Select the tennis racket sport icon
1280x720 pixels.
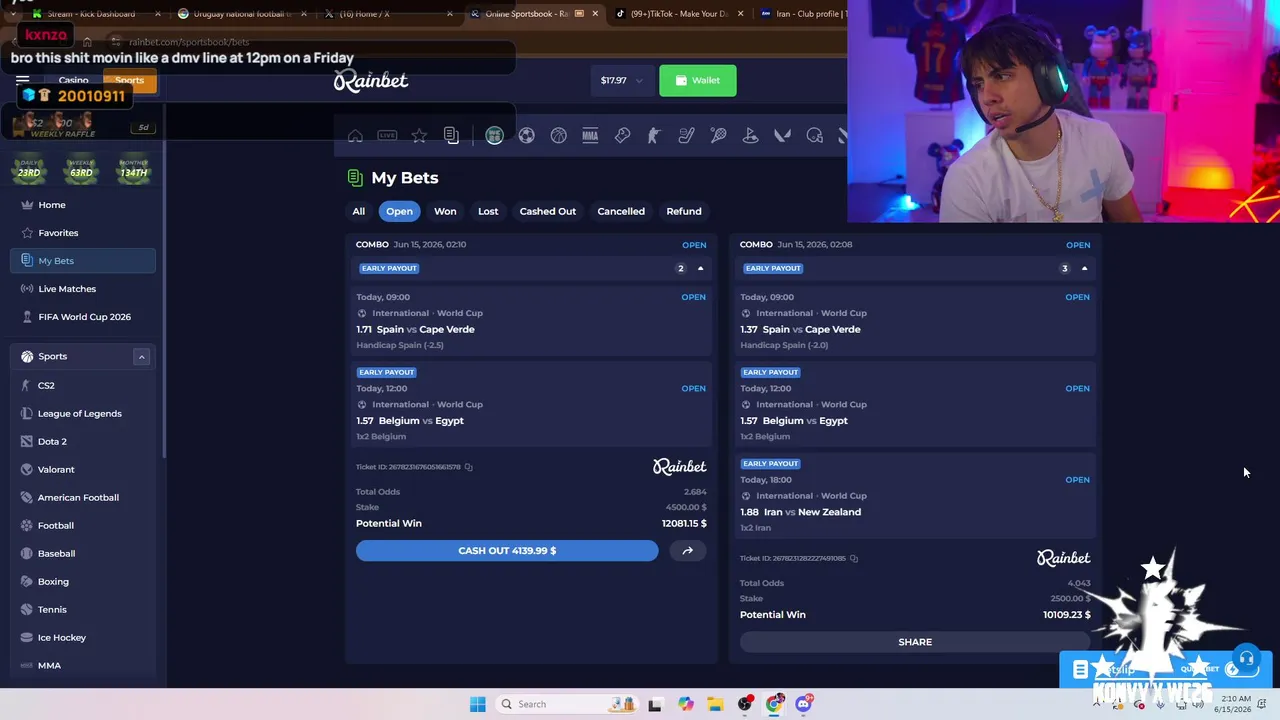coord(718,136)
